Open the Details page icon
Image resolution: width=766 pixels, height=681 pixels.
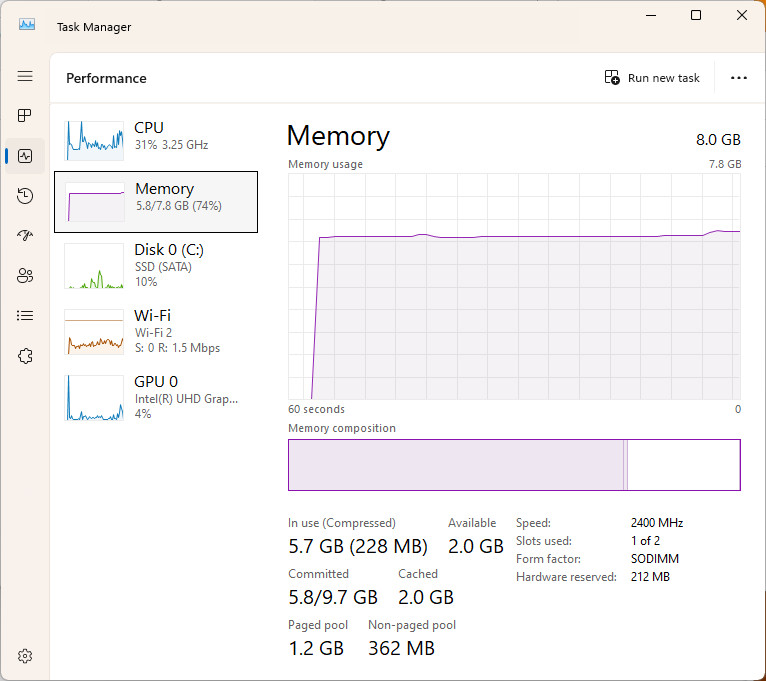[25, 316]
